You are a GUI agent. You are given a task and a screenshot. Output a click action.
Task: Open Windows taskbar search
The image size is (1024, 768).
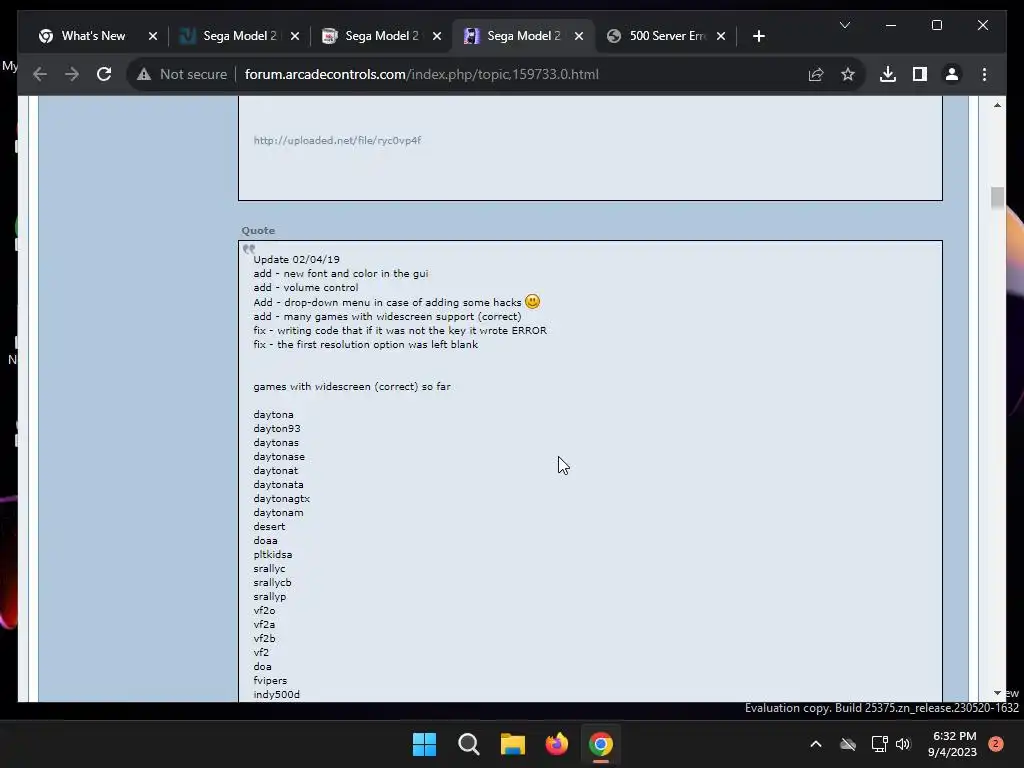(468, 744)
